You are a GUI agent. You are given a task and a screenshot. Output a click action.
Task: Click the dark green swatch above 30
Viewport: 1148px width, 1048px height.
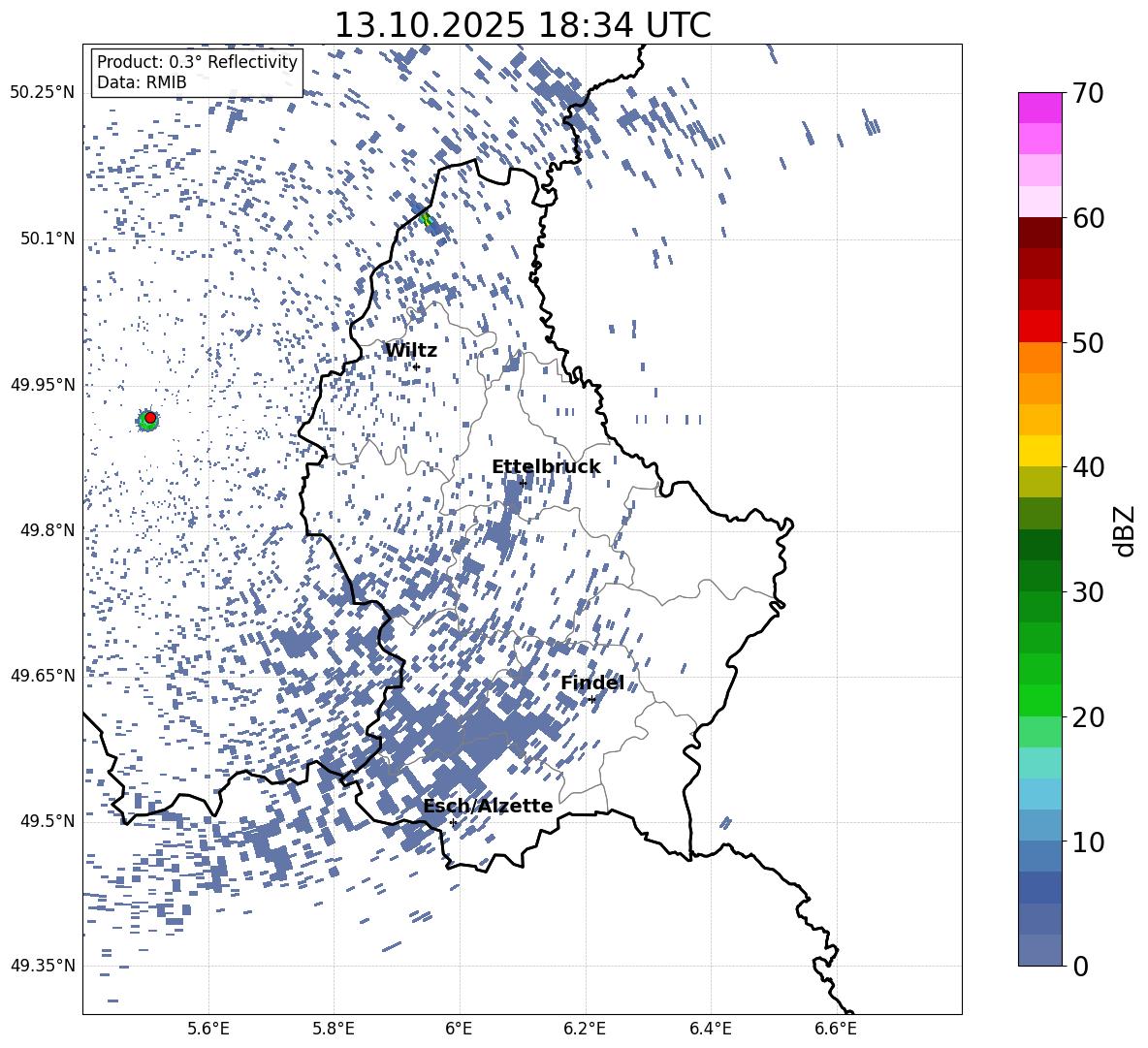1039,545
